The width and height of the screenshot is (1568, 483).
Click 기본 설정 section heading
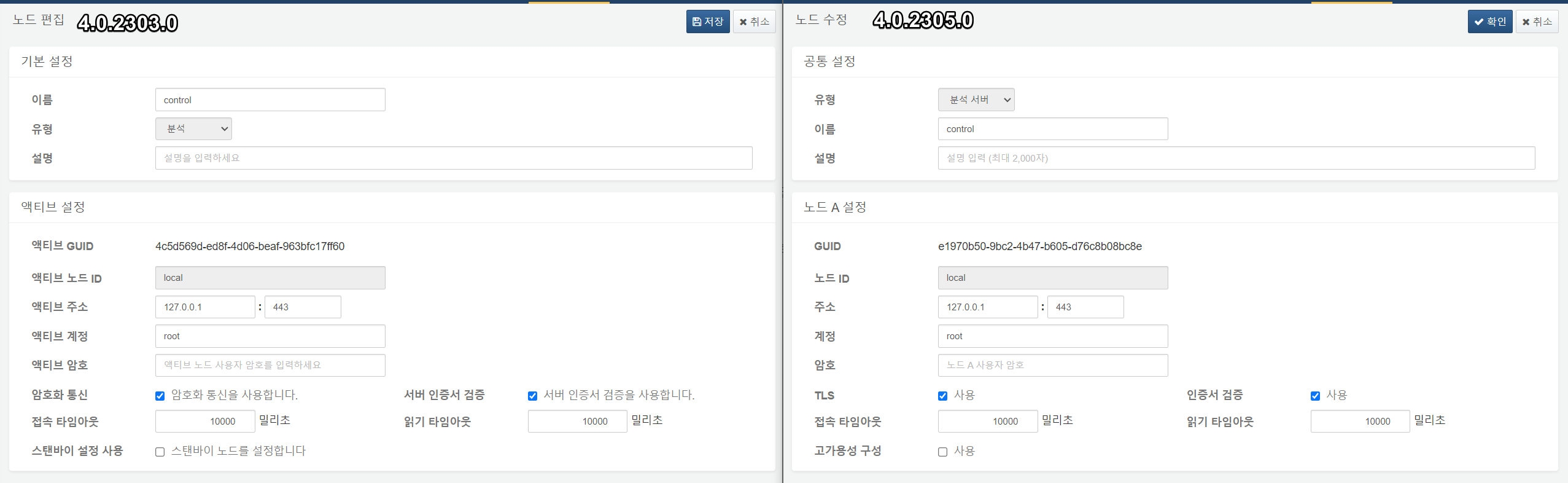coord(47,61)
